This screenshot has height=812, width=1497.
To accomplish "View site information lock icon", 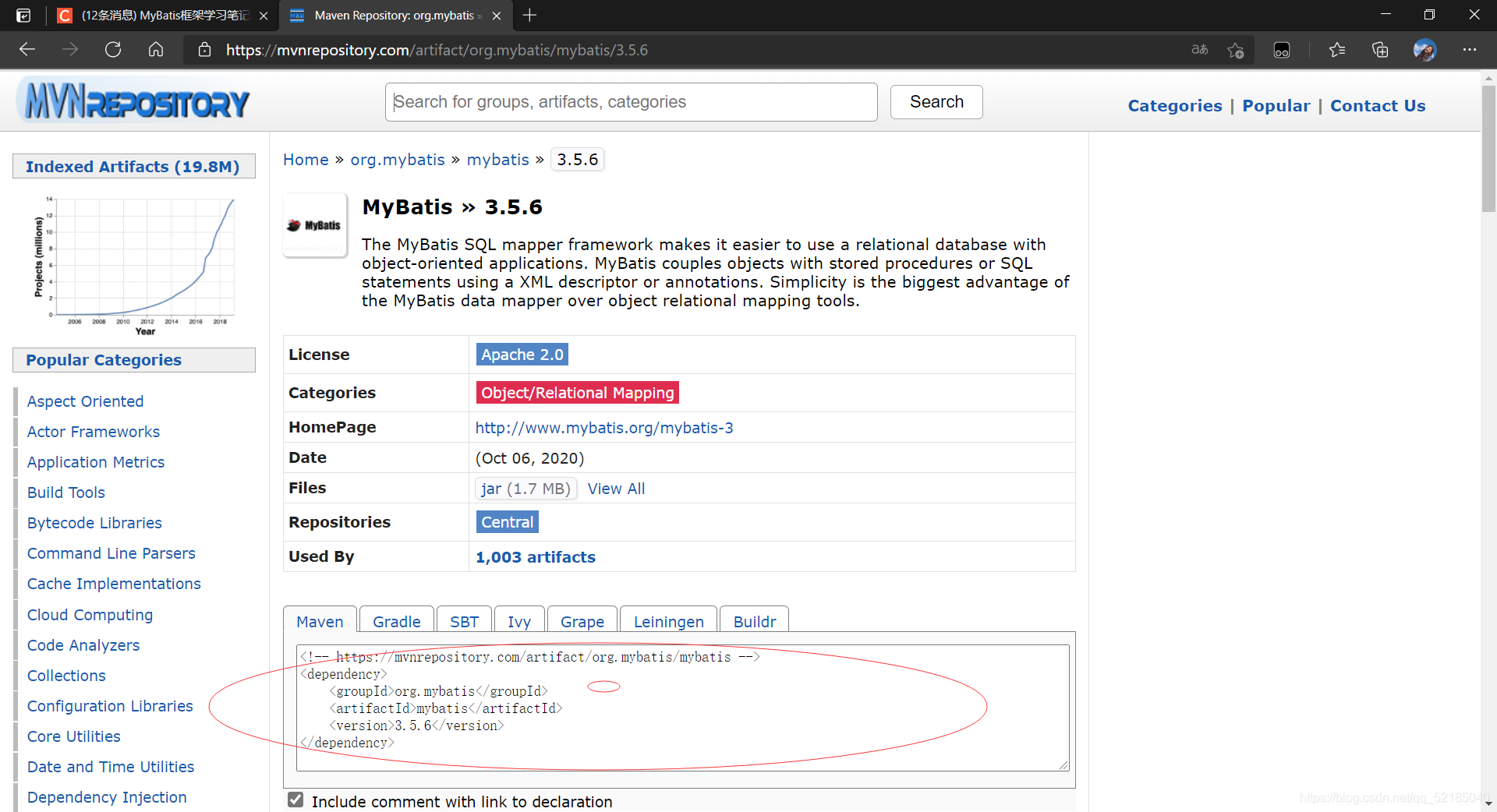I will point(204,50).
